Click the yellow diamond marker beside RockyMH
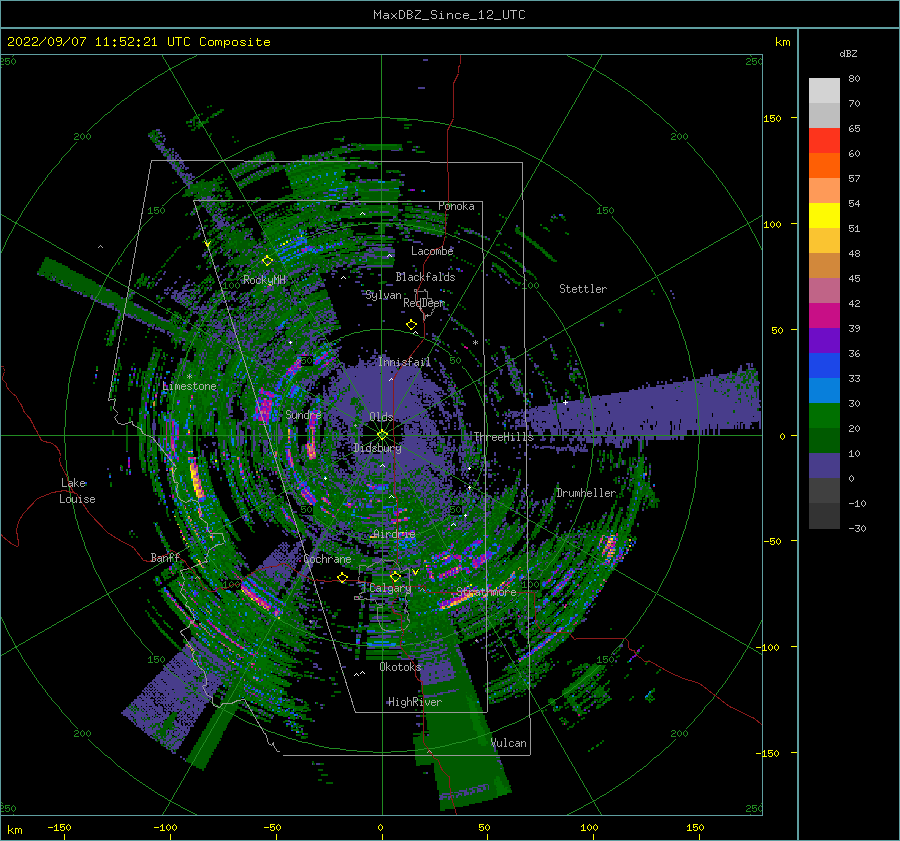 (x=267, y=261)
